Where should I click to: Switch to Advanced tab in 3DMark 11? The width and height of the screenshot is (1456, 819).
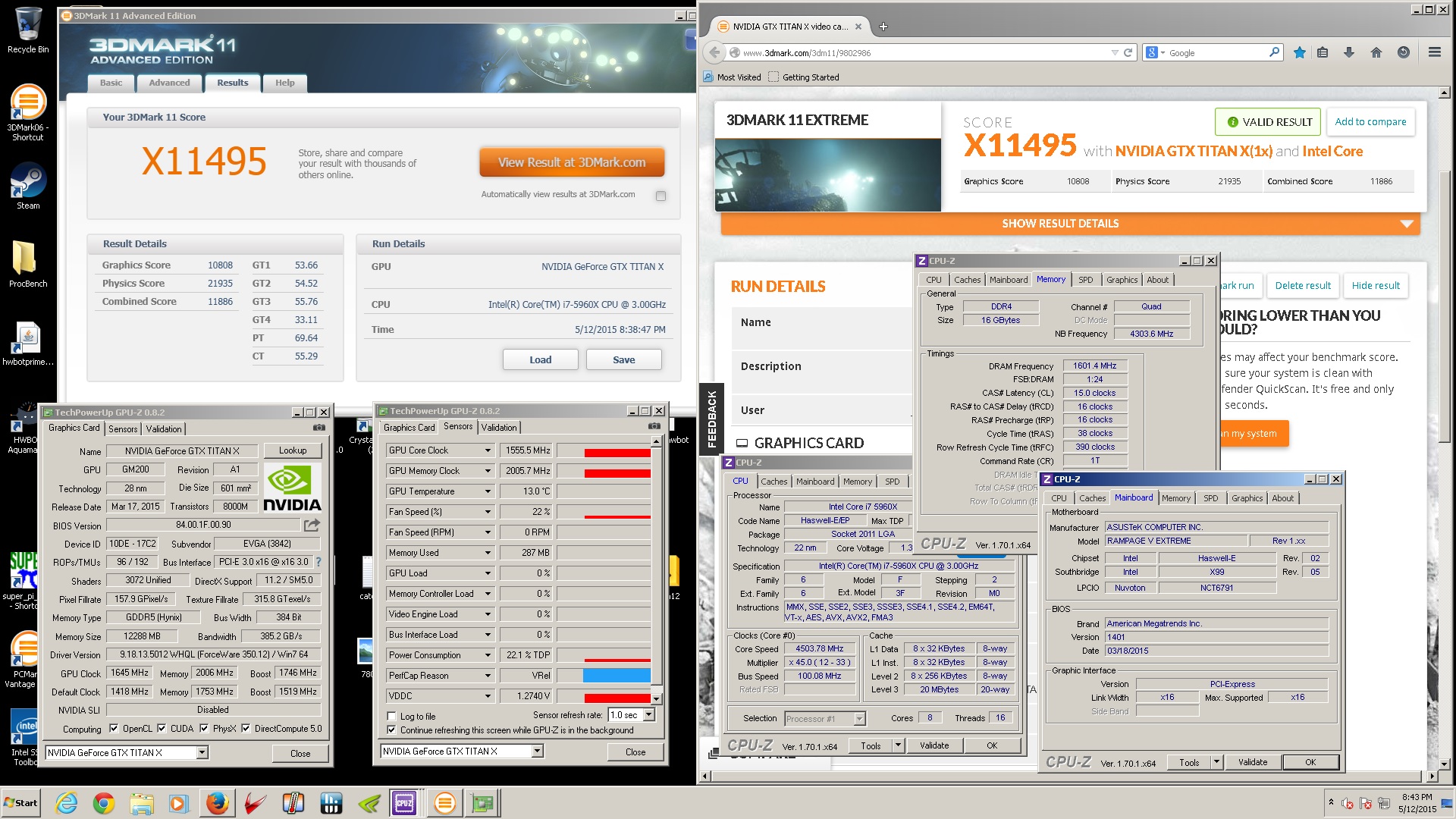tap(169, 83)
